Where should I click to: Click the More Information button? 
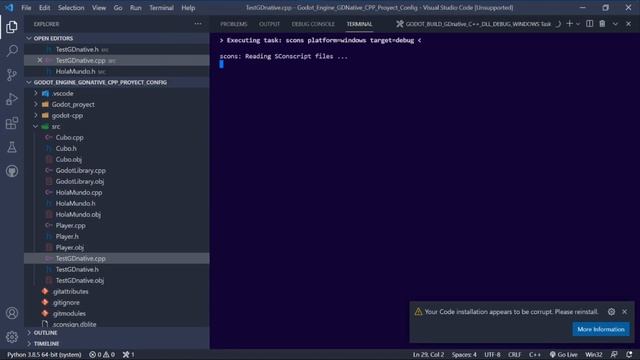click(601, 329)
